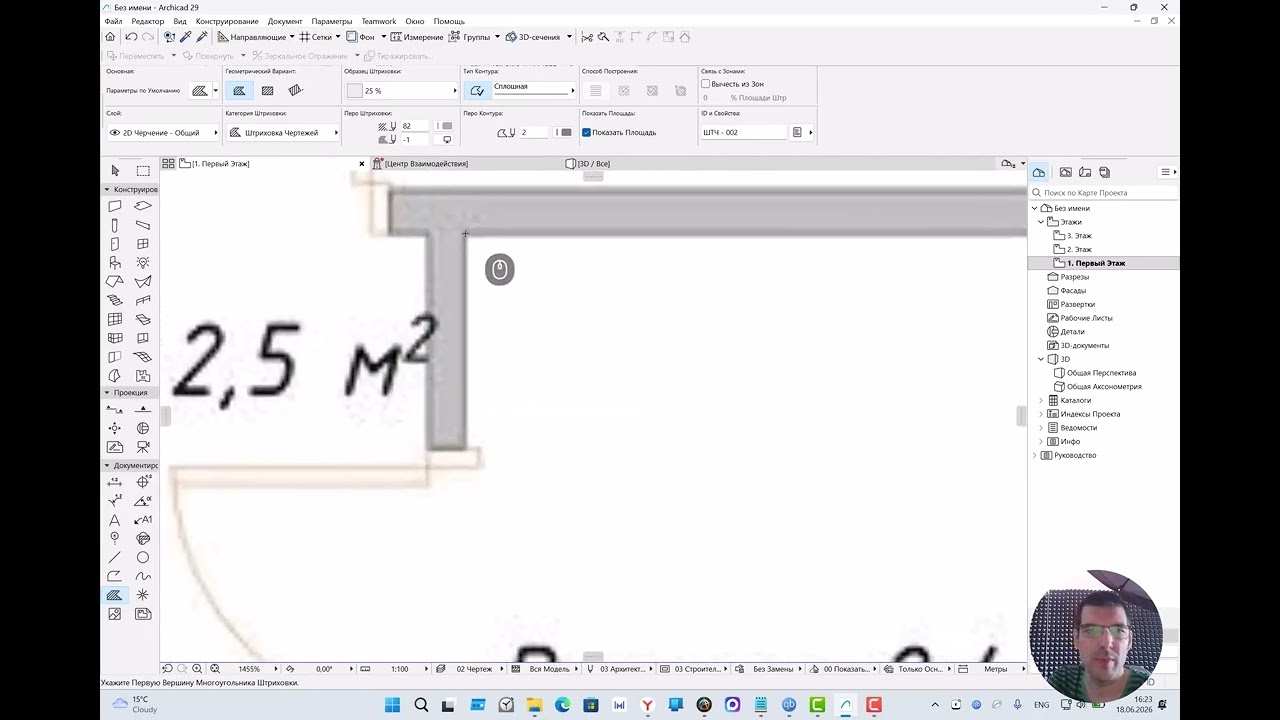Select the Object chair tool
Image resolution: width=1280 pixels, height=720 pixels.
(x=115, y=263)
